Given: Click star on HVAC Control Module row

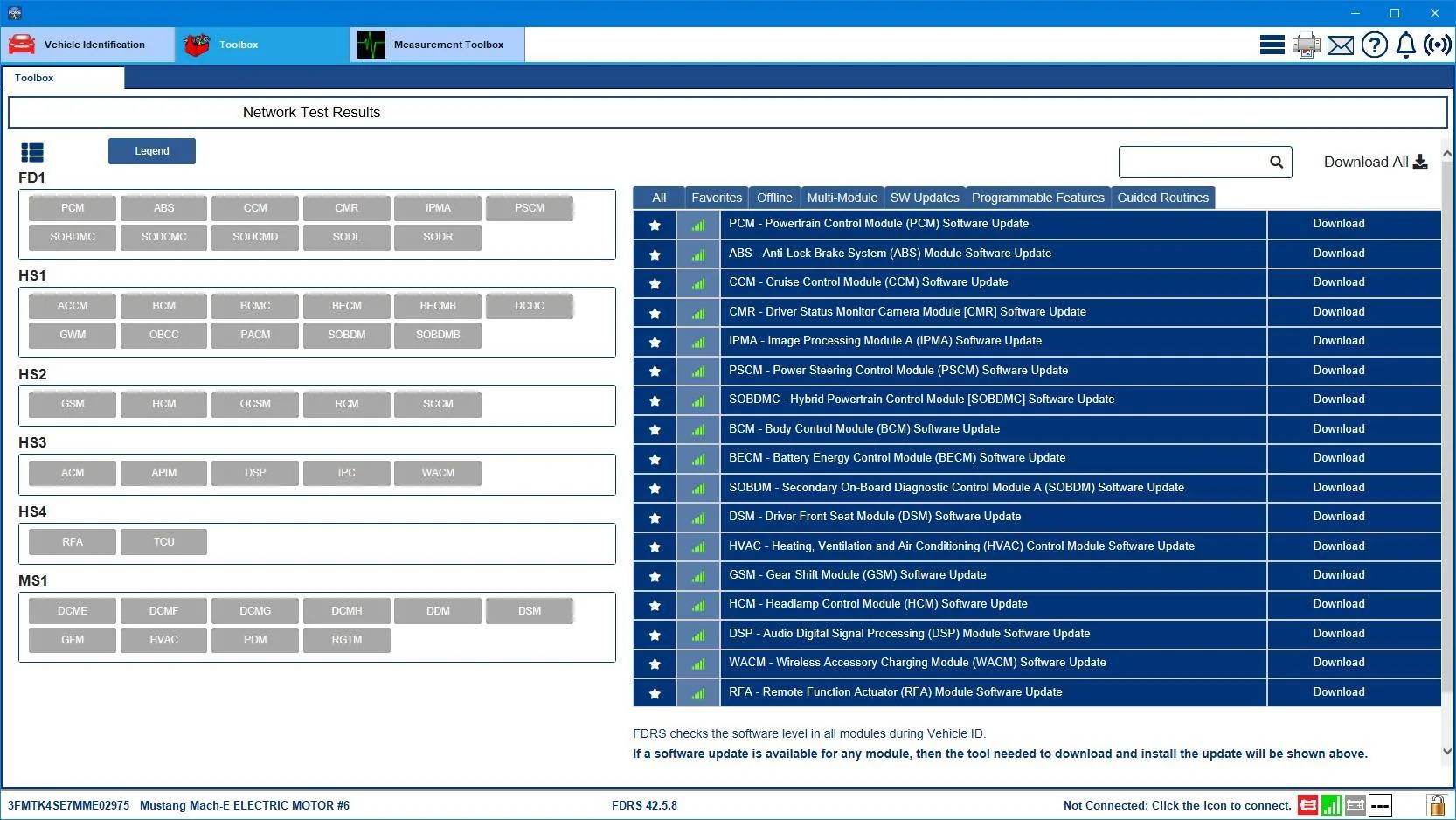Looking at the screenshot, I should pyautogui.click(x=655, y=547).
